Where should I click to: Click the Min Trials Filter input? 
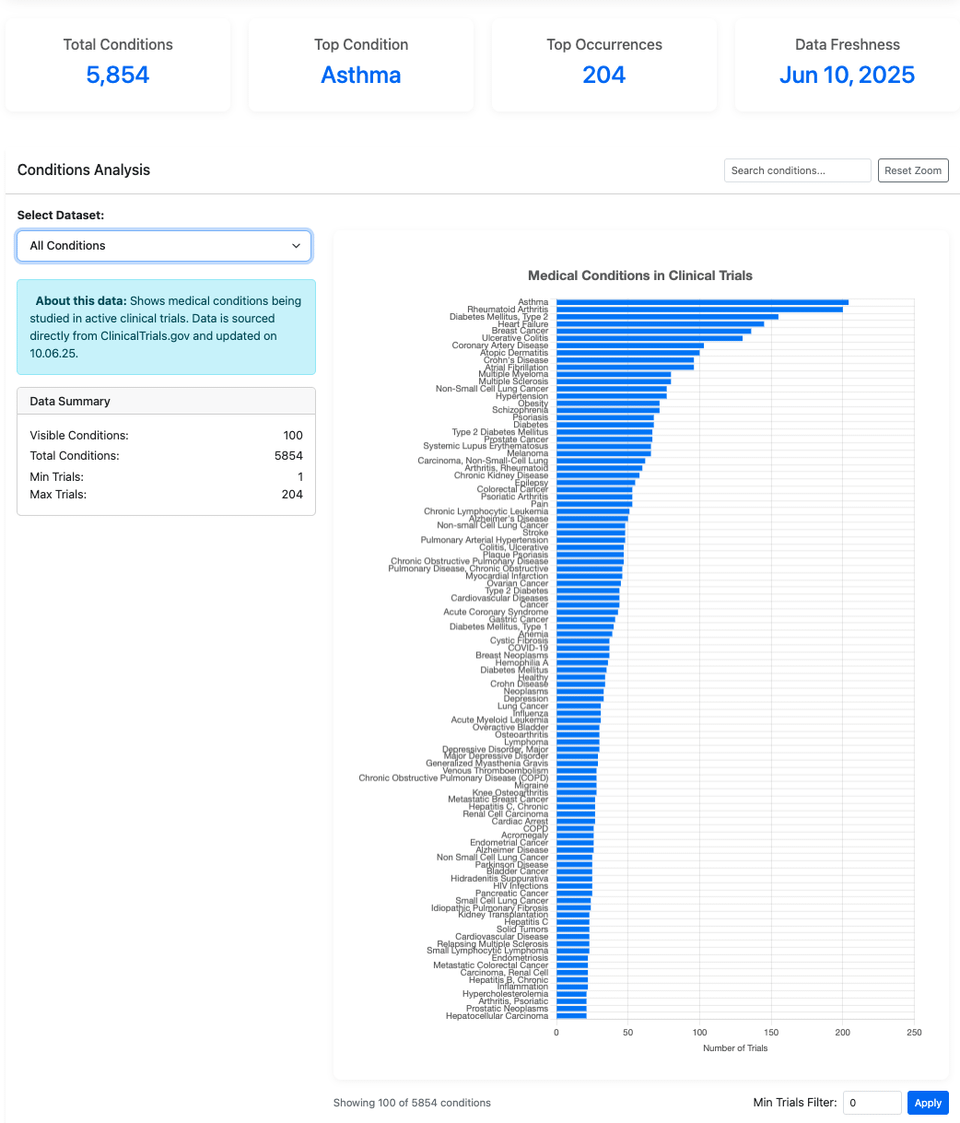pos(872,1103)
